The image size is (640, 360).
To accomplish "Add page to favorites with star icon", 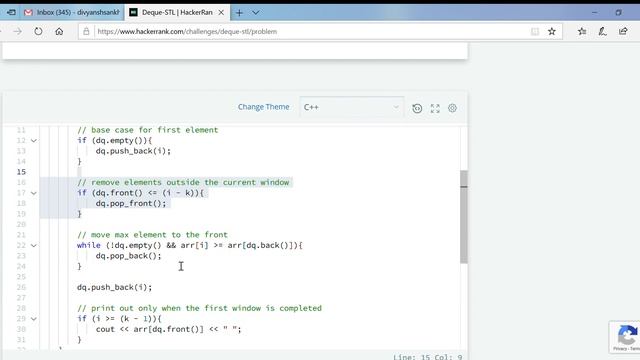I will 552,31.
